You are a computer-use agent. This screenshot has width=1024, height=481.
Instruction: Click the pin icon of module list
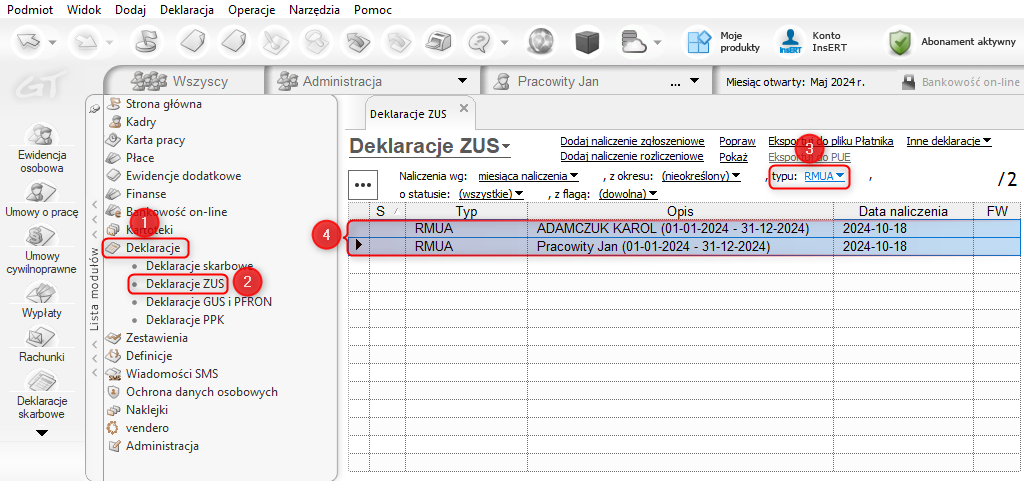pyautogui.click(x=95, y=108)
